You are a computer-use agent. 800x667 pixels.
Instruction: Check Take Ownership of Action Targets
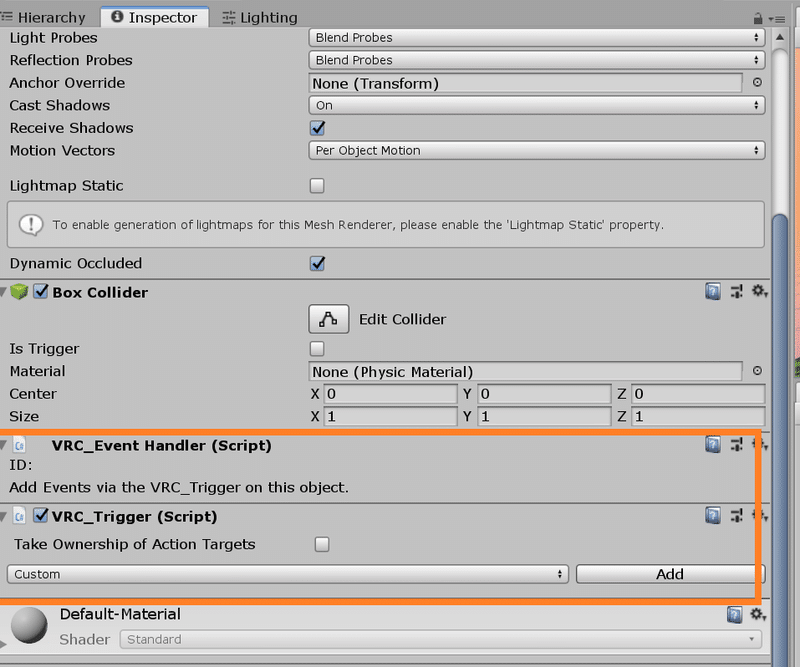click(322, 544)
